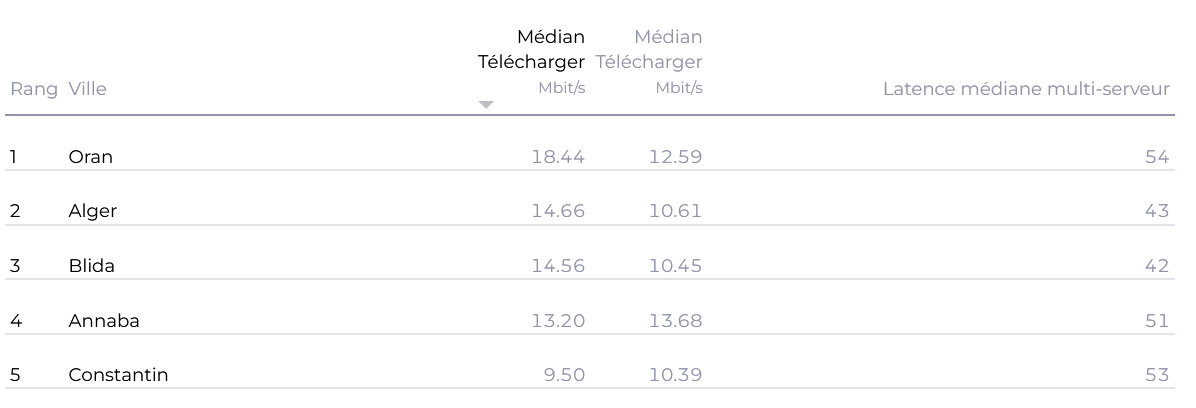
Task: Click the first bold Médian Télécharger header
Action: click(532, 50)
